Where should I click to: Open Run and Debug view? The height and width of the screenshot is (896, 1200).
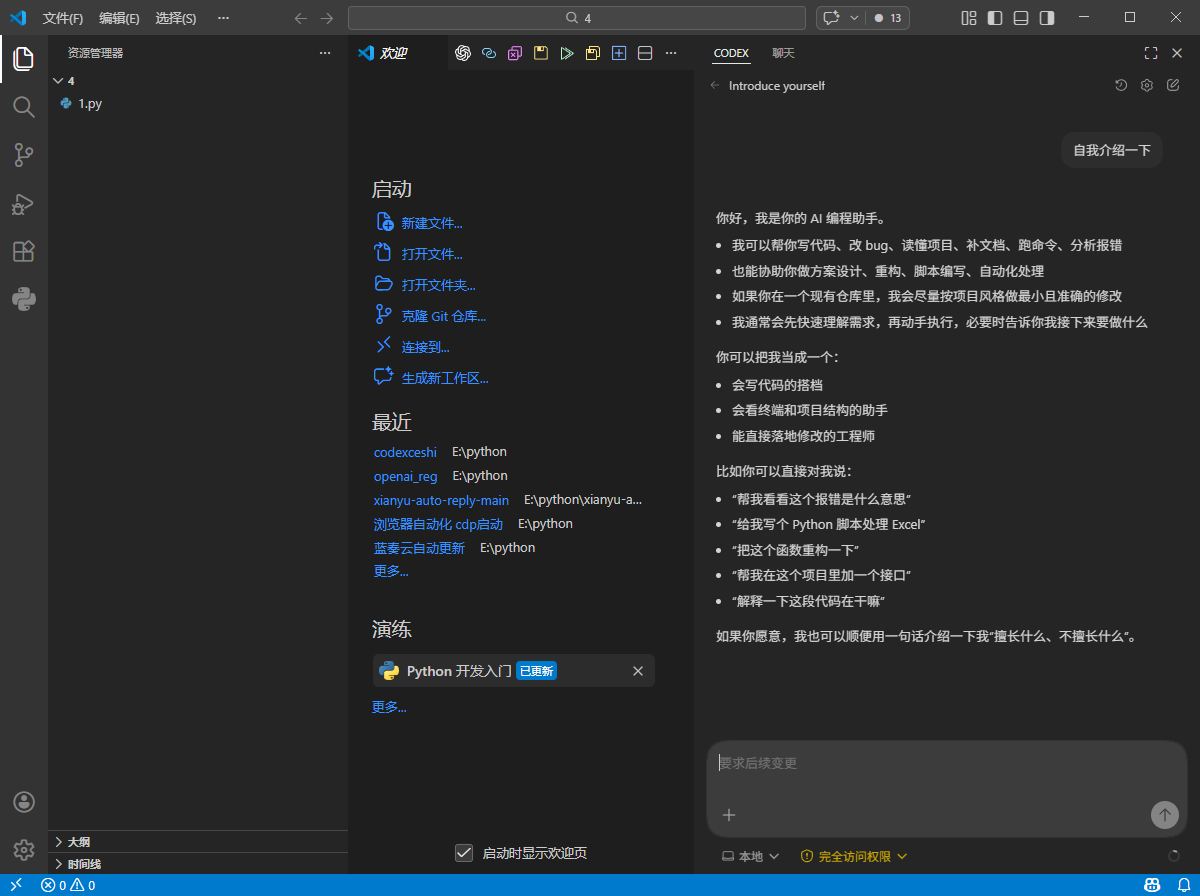pos(23,203)
